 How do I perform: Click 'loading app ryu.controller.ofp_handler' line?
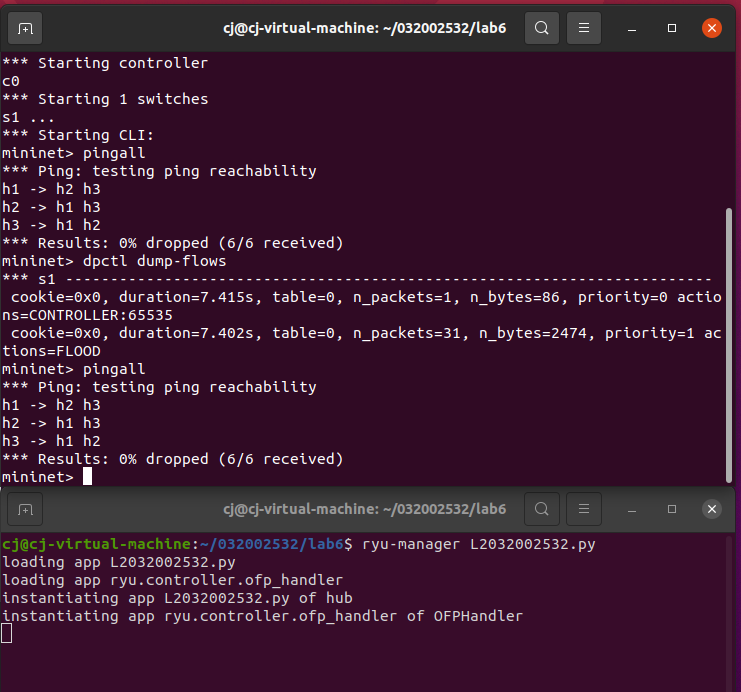[x=172, y=580]
